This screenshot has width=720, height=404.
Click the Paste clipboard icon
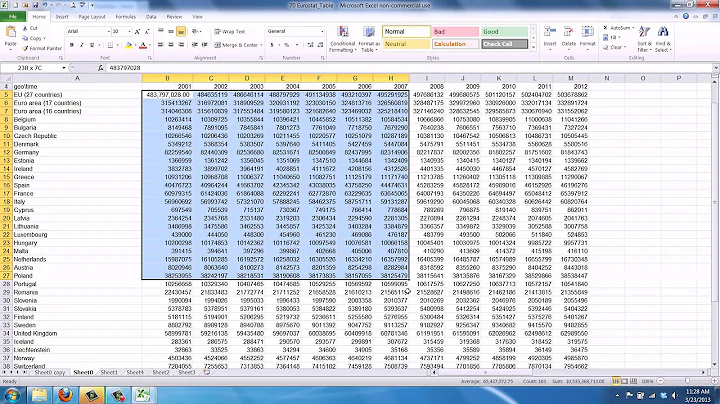pos(11,33)
